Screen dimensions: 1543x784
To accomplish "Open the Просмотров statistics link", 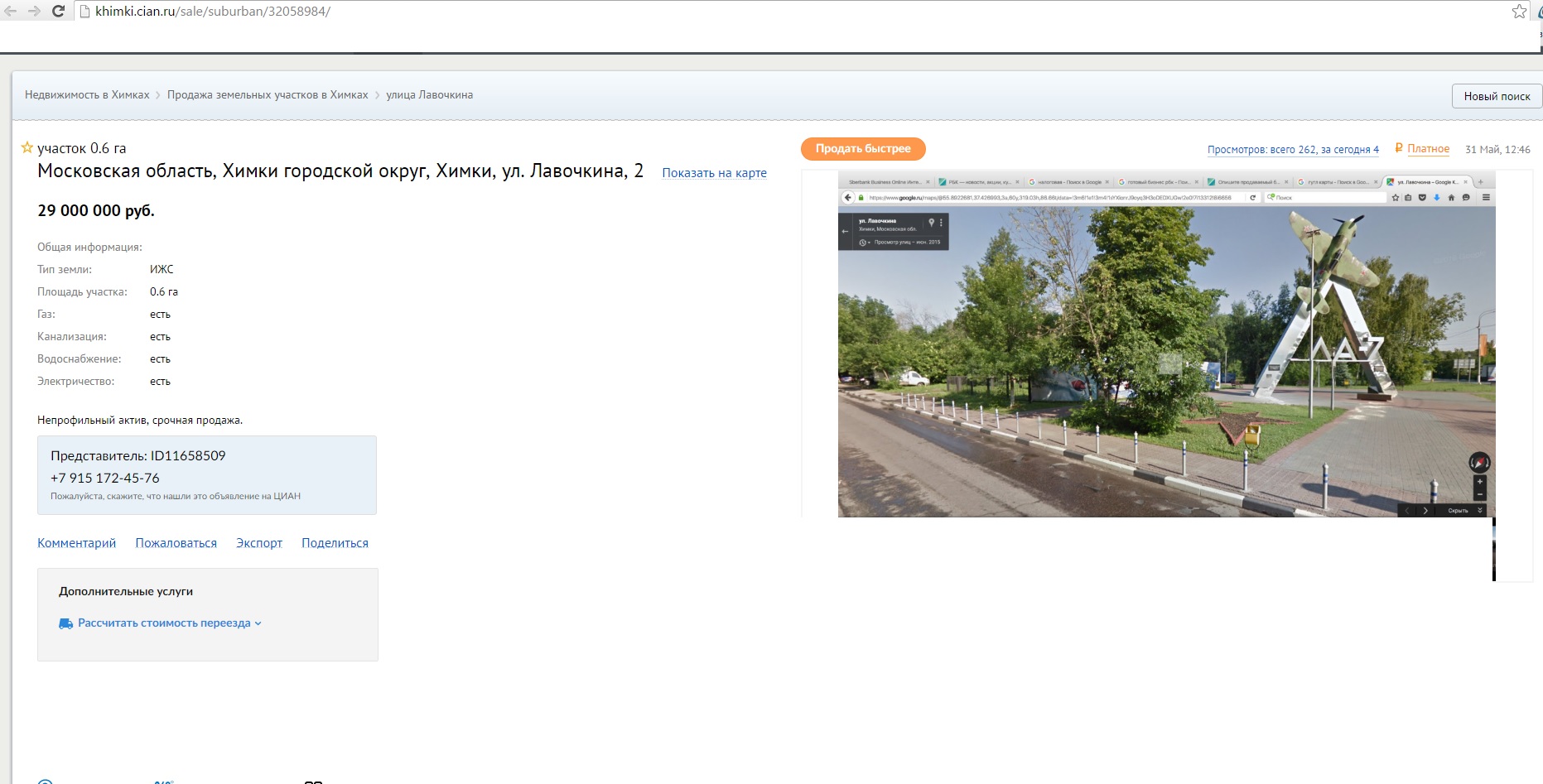I will tap(1292, 150).
